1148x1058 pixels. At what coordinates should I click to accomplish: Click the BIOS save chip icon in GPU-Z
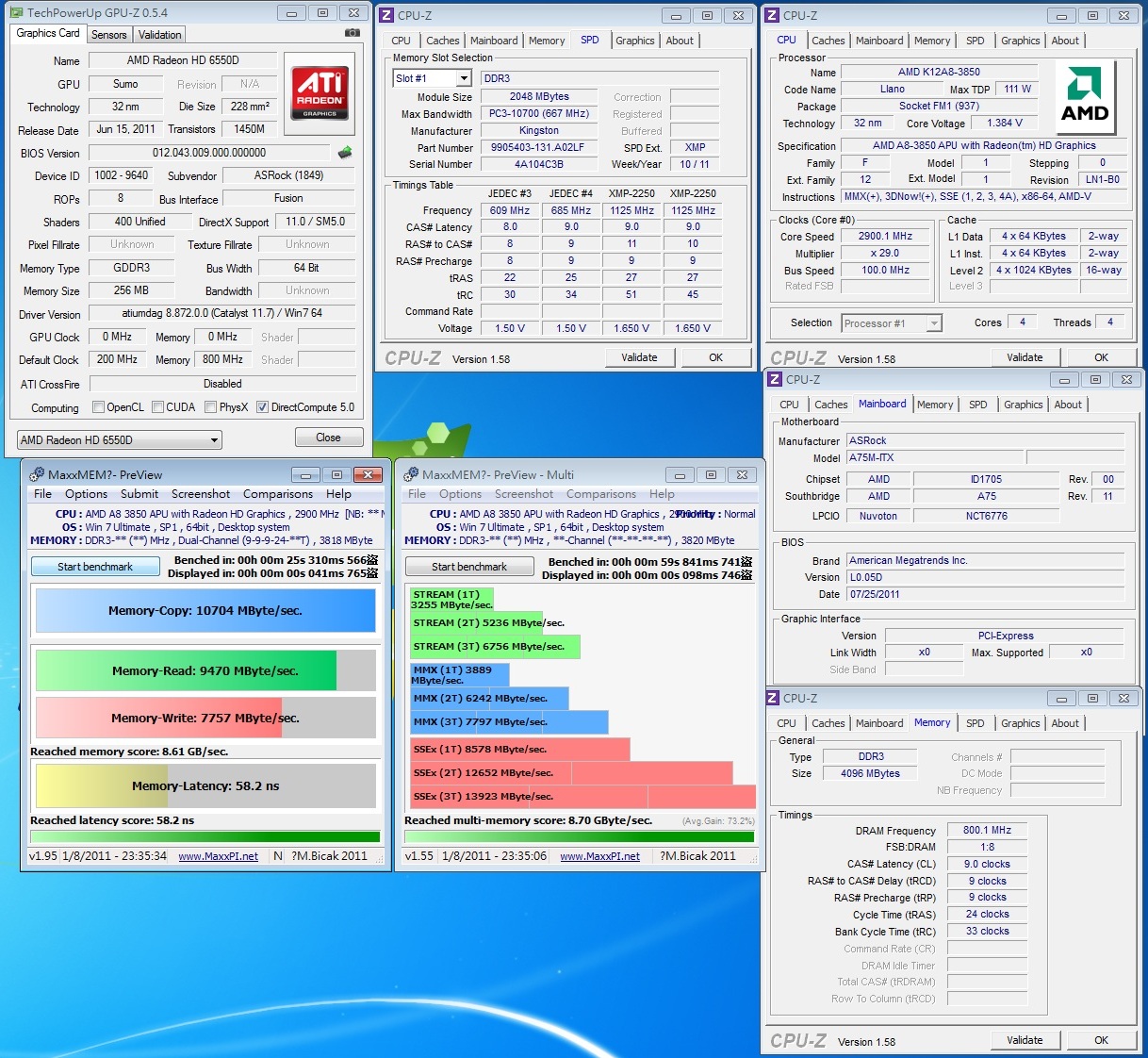[x=345, y=153]
